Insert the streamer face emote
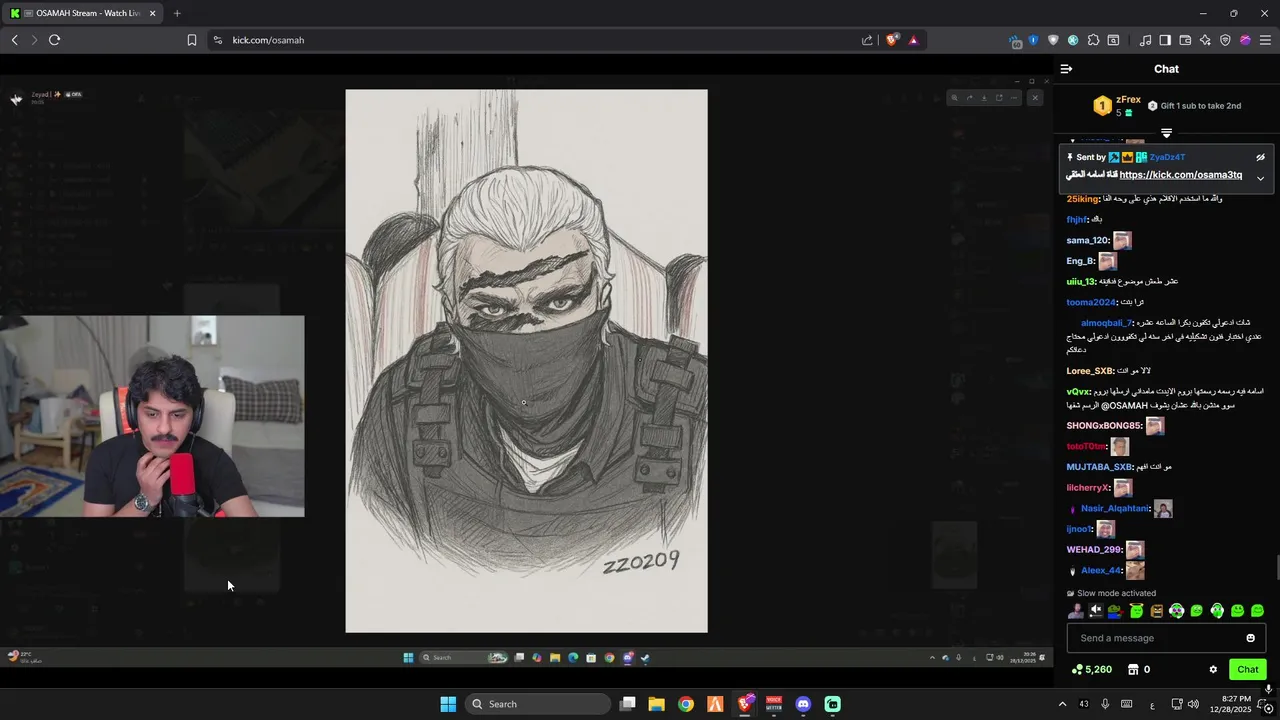This screenshot has width=1280, height=720. pyautogui.click(x=1075, y=611)
